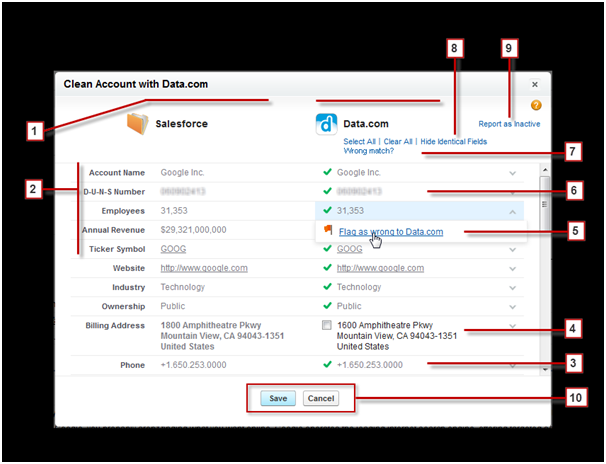Click Salesforce Ownership Public value
The width and height of the screenshot is (606, 464).
coord(173,306)
